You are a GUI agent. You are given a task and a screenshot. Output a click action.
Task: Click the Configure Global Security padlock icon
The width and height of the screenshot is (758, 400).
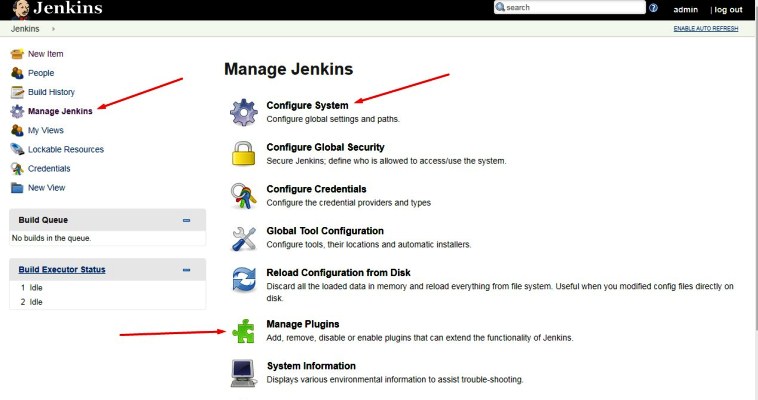pyautogui.click(x=244, y=153)
